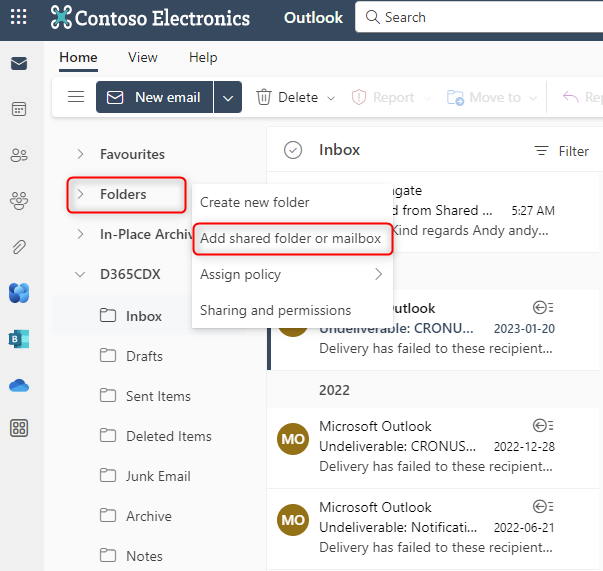This screenshot has width=603, height=571.
Task: Expand the In-Place Archive chevron
Action: point(80,234)
